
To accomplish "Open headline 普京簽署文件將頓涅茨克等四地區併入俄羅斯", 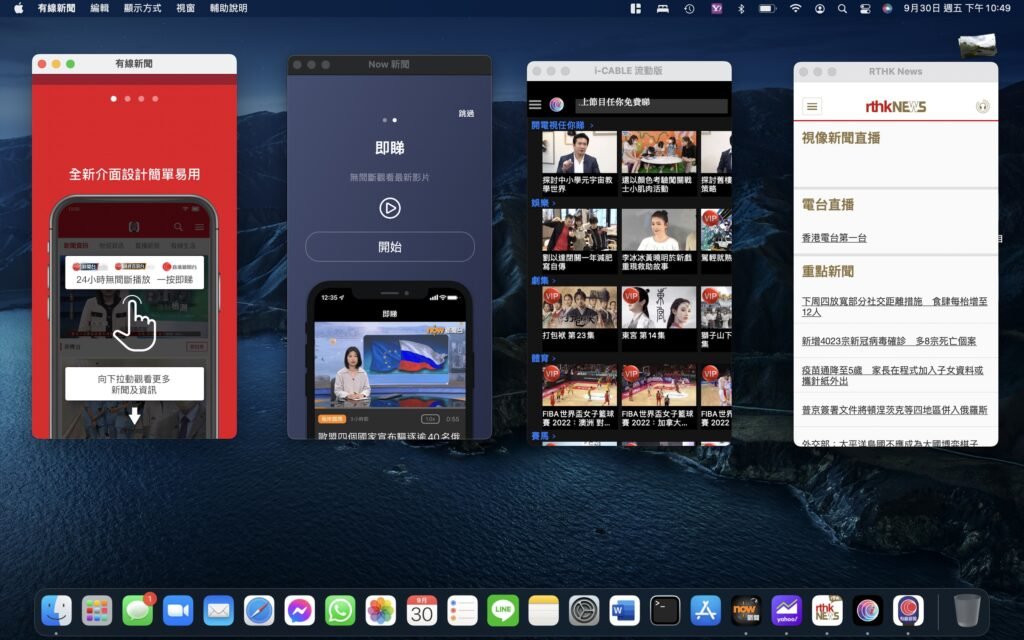I will 894,410.
